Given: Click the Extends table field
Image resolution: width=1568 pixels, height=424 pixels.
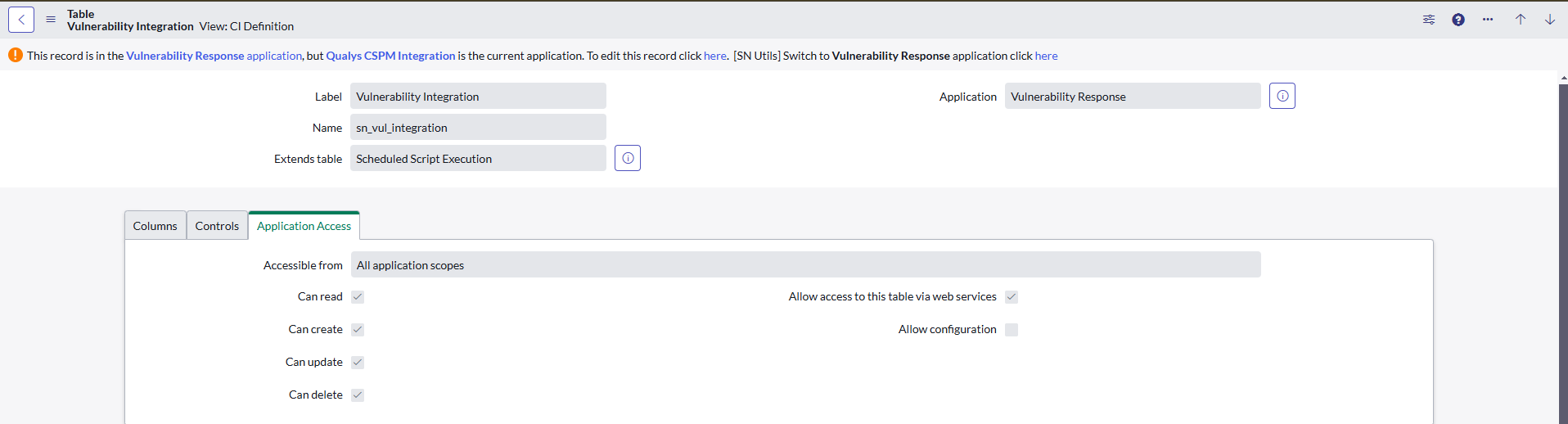Looking at the screenshot, I should click(x=478, y=158).
